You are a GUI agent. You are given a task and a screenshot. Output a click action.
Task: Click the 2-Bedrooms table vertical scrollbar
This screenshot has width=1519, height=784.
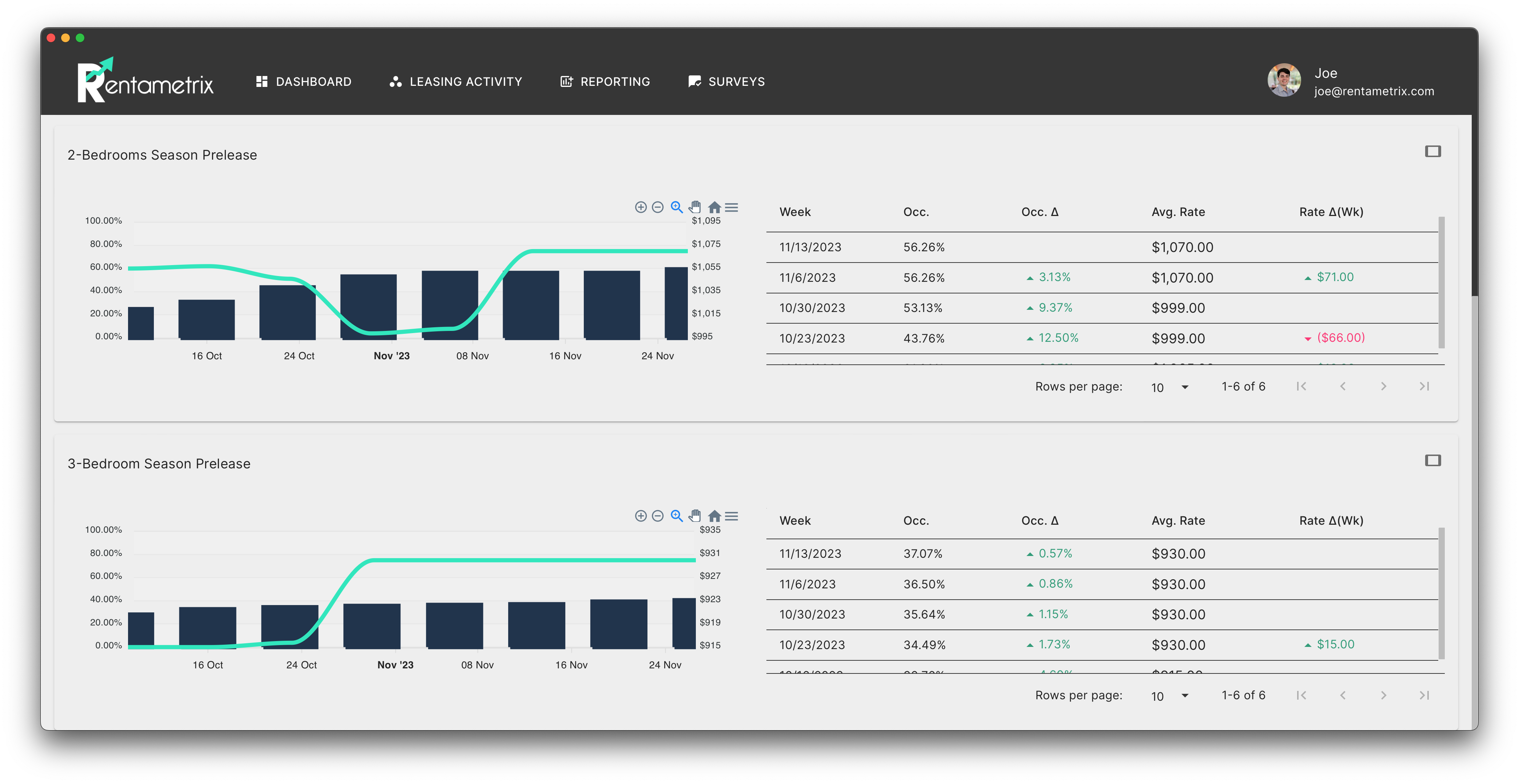(1441, 283)
